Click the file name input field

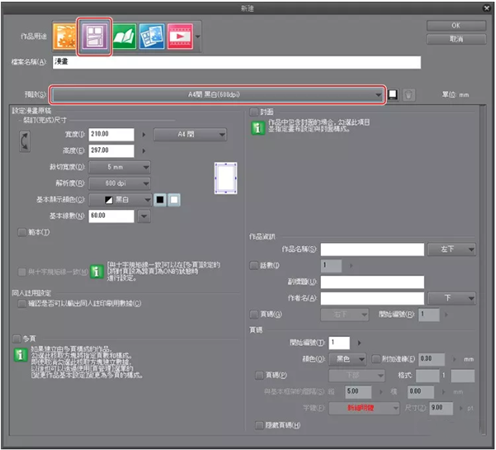coord(237,62)
